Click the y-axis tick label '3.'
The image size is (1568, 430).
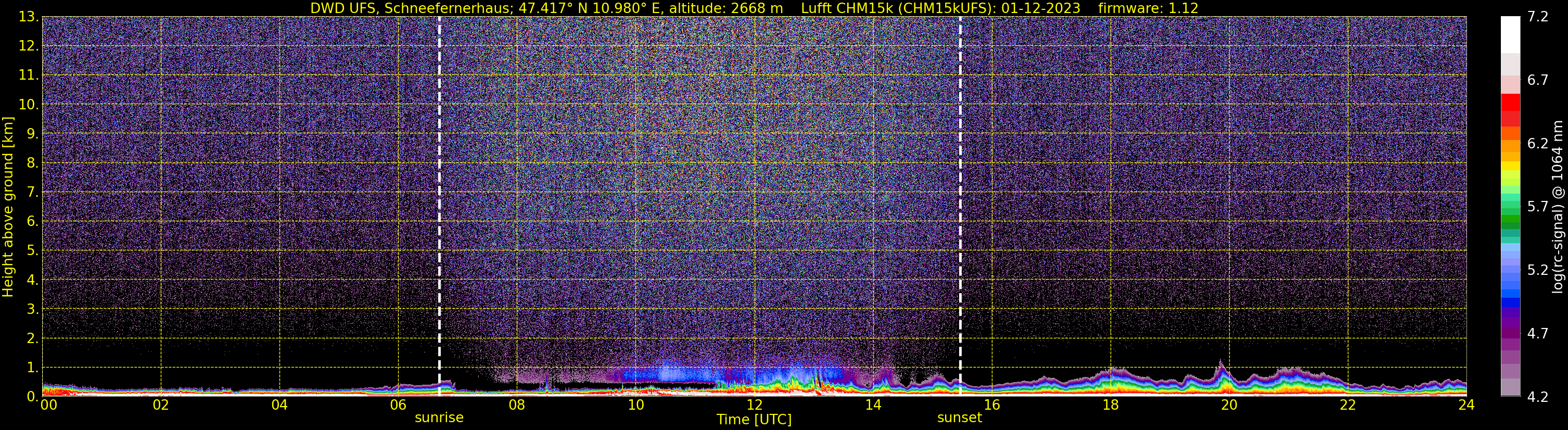[x=32, y=309]
